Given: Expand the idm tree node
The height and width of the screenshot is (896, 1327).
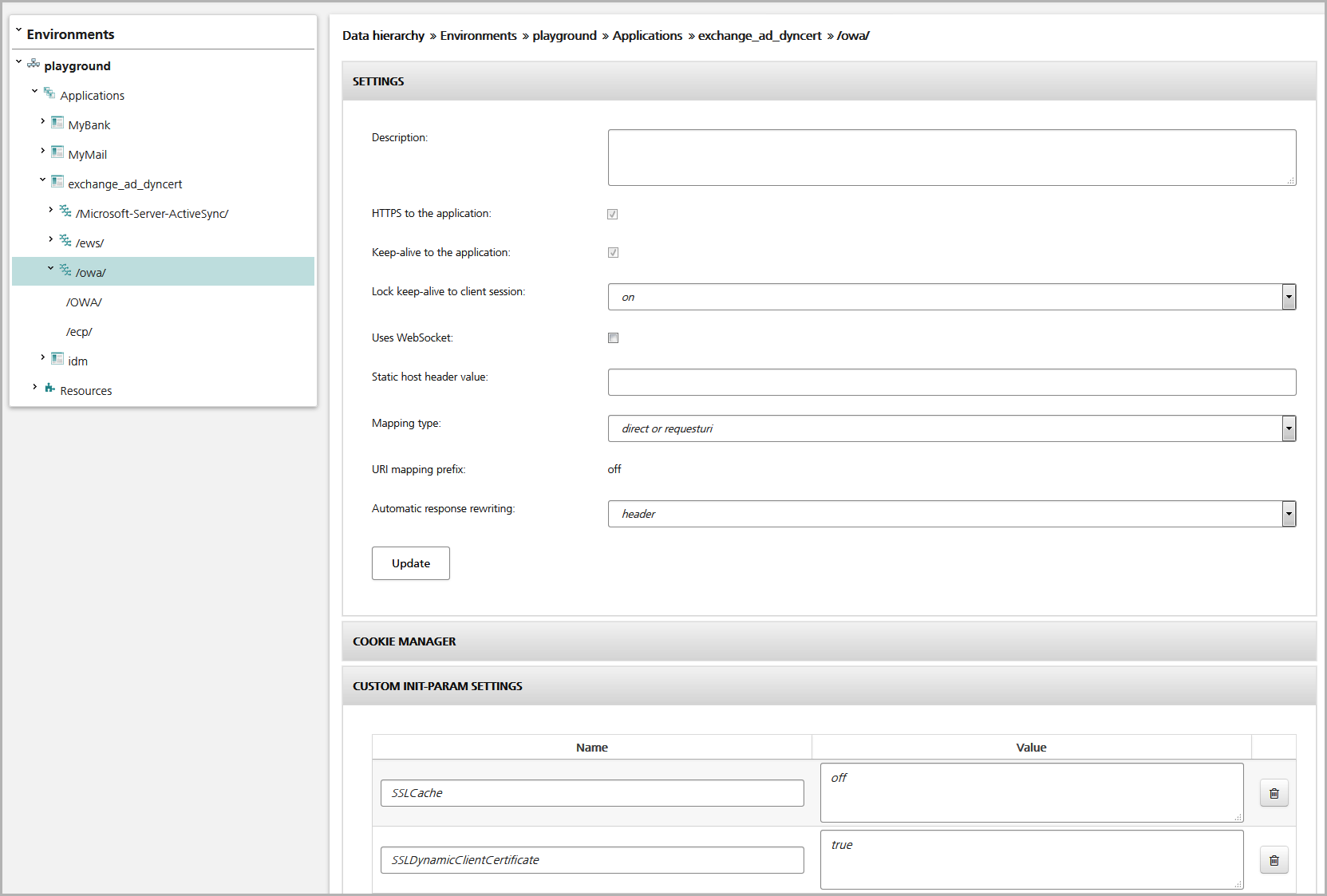Looking at the screenshot, I should click(42, 357).
